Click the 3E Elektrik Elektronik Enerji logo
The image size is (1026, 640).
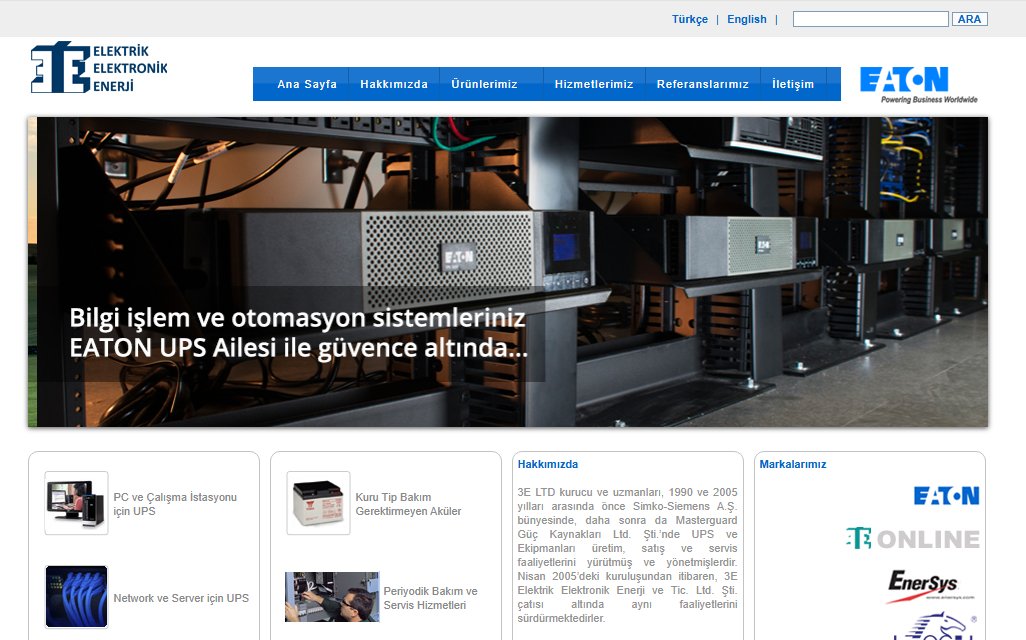[x=99, y=67]
